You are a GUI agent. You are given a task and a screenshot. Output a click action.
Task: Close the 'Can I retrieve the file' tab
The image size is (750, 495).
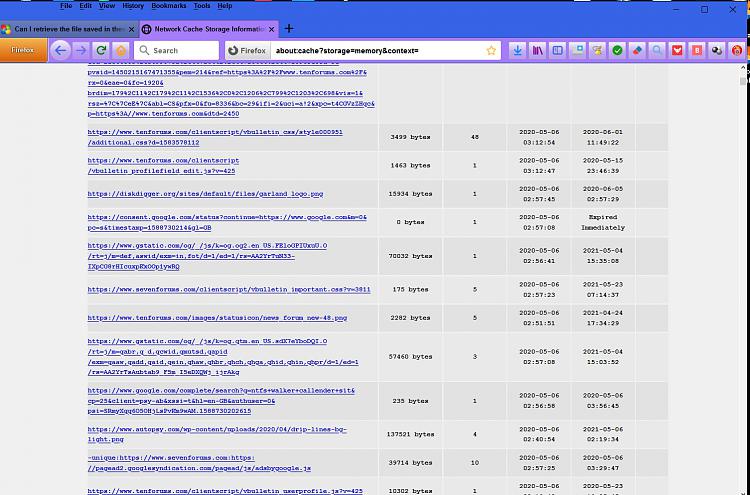131,29
